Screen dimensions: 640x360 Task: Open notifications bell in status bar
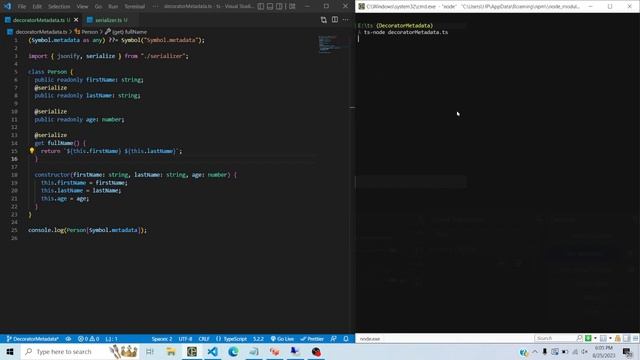(x=346, y=339)
